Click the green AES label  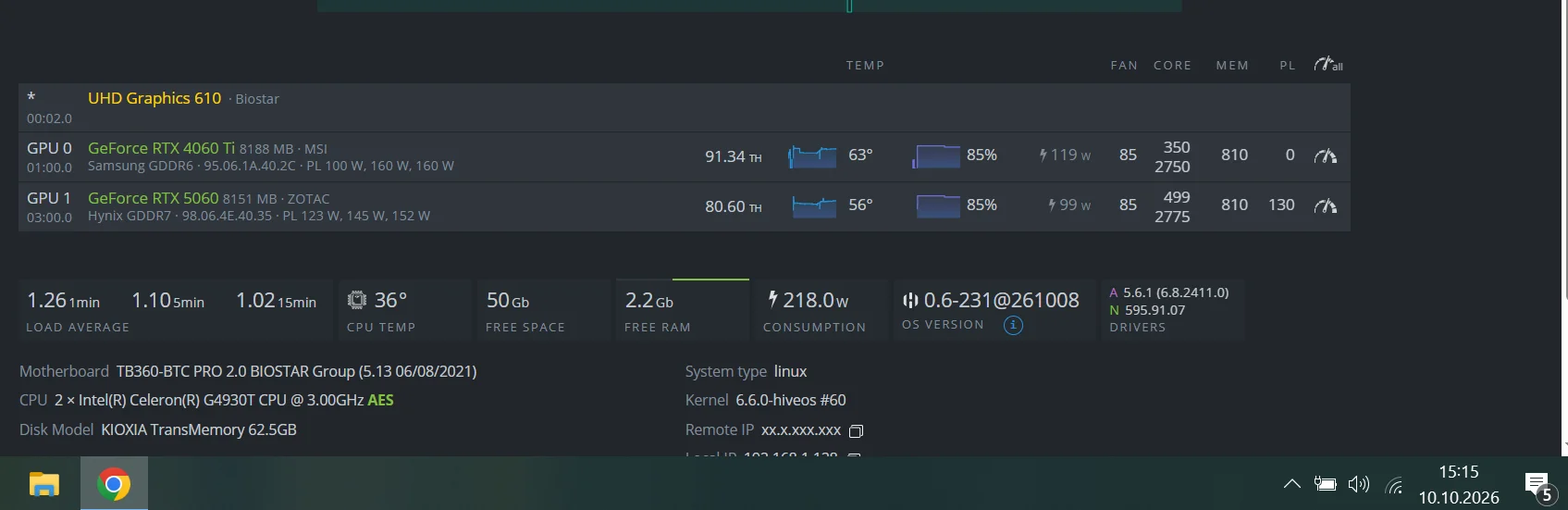tap(380, 400)
